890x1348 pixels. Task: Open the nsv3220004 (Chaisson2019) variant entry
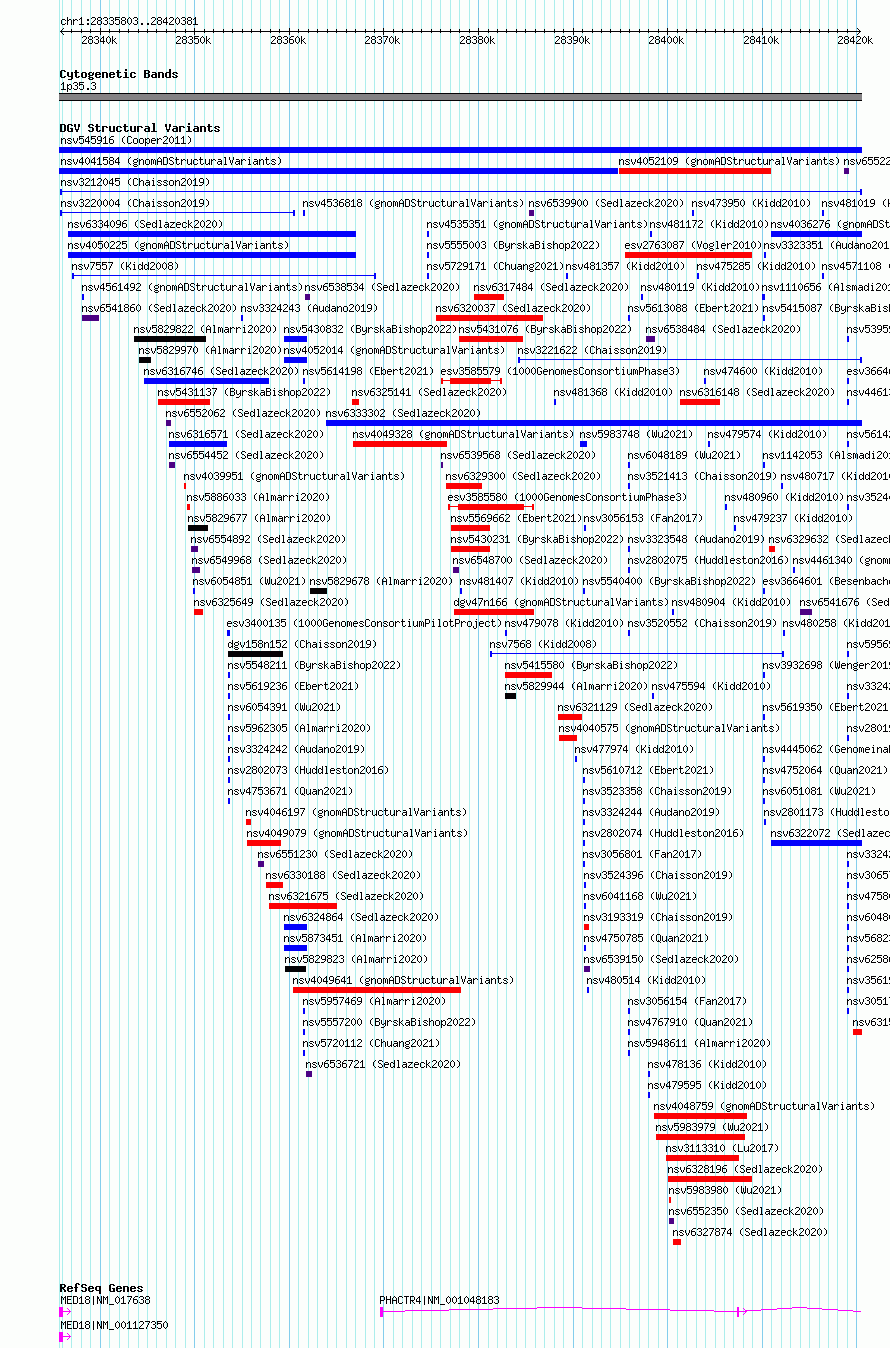pos(135,203)
